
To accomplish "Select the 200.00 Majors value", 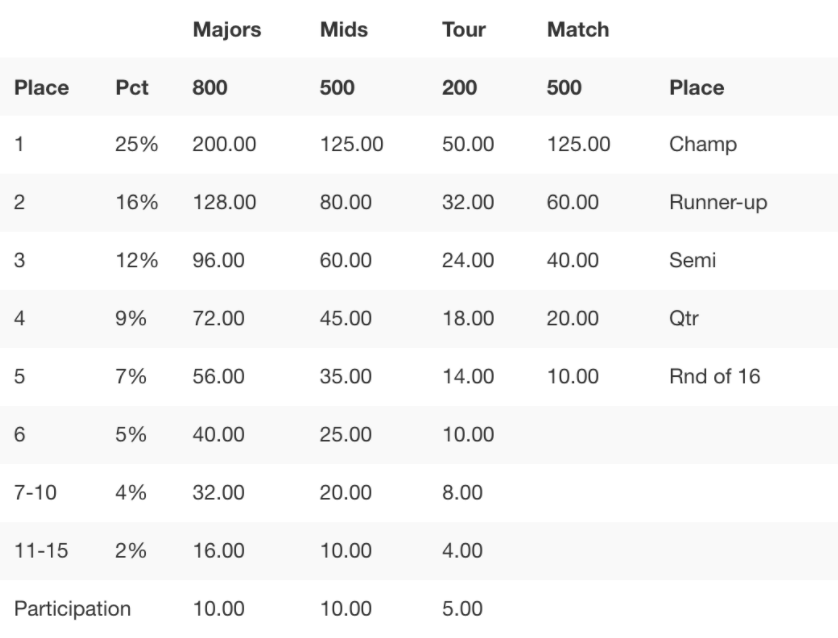I will 224,144.
